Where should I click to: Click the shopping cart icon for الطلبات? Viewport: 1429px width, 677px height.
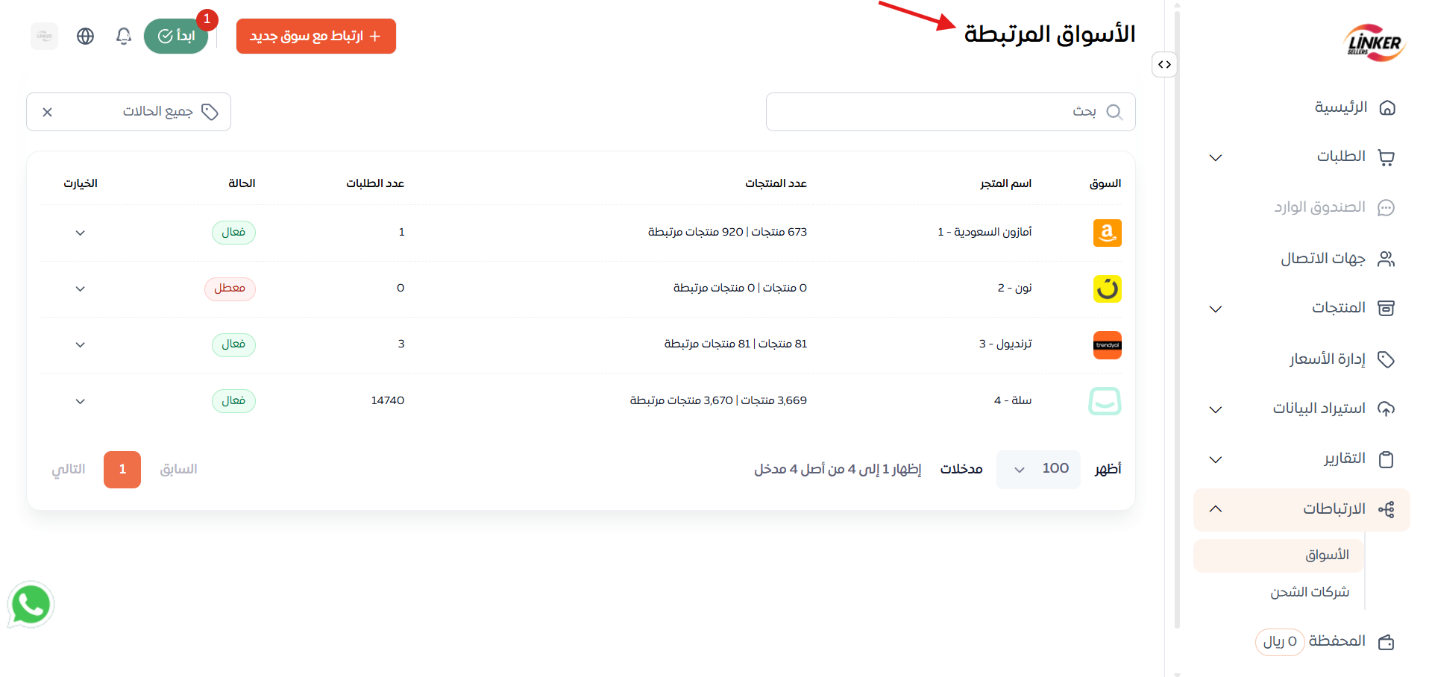1386,157
